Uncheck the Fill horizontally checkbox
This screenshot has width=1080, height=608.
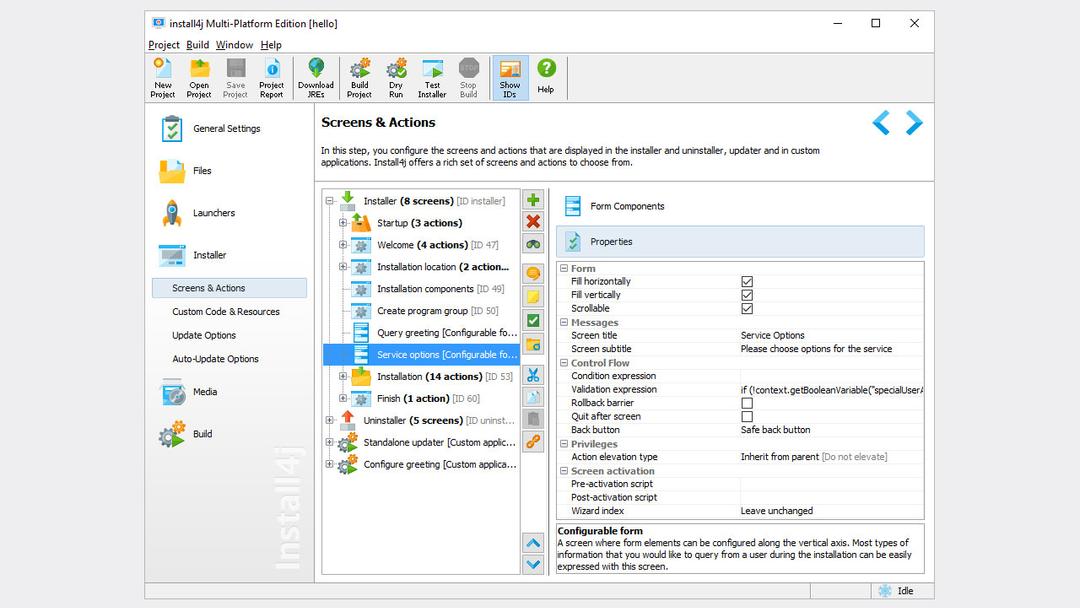click(747, 281)
